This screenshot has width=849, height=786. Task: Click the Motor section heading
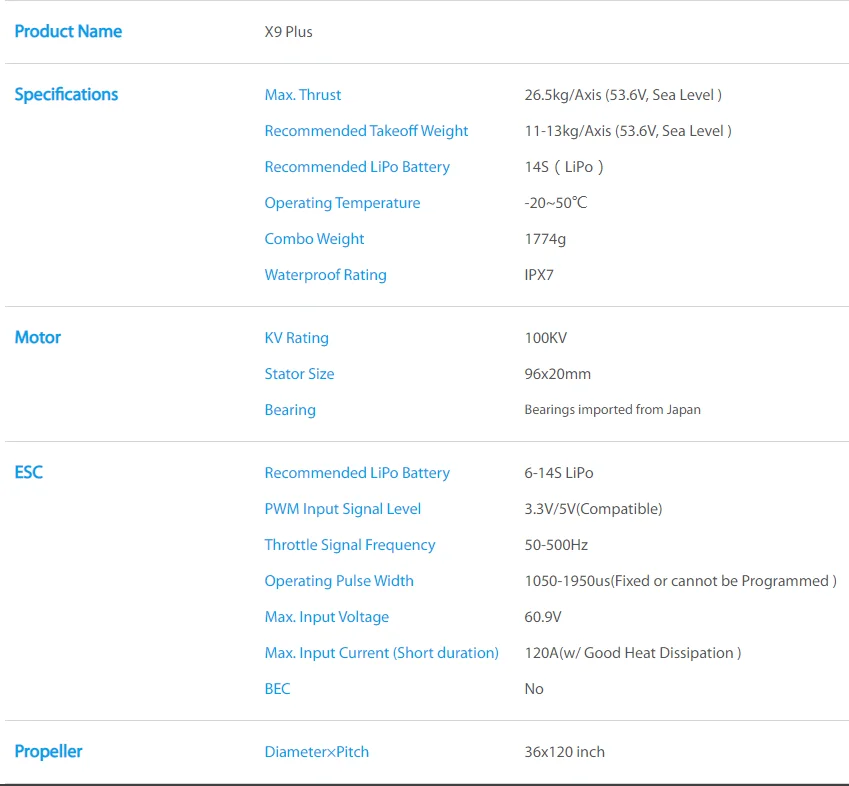click(x=38, y=338)
